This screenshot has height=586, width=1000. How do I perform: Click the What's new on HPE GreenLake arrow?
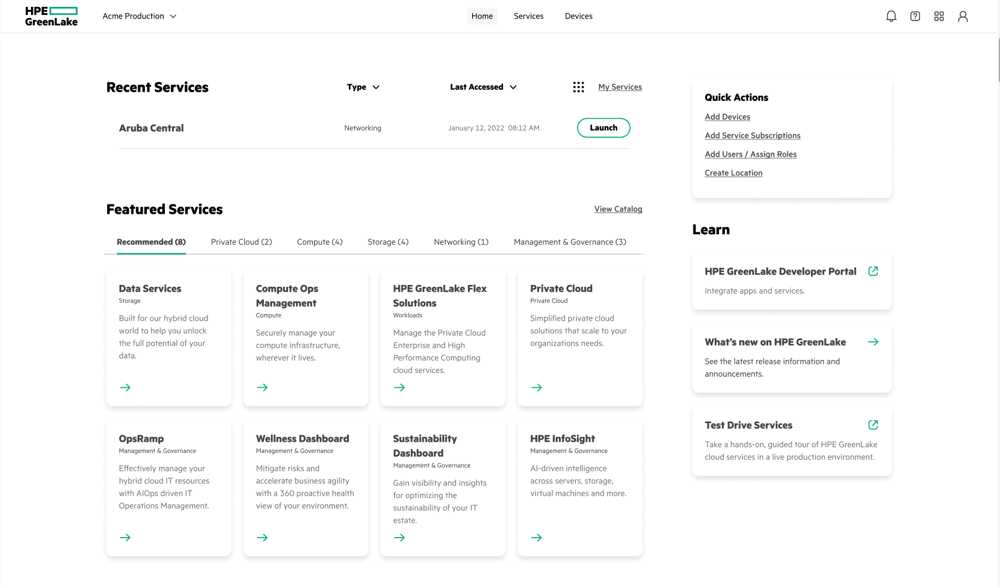(873, 342)
